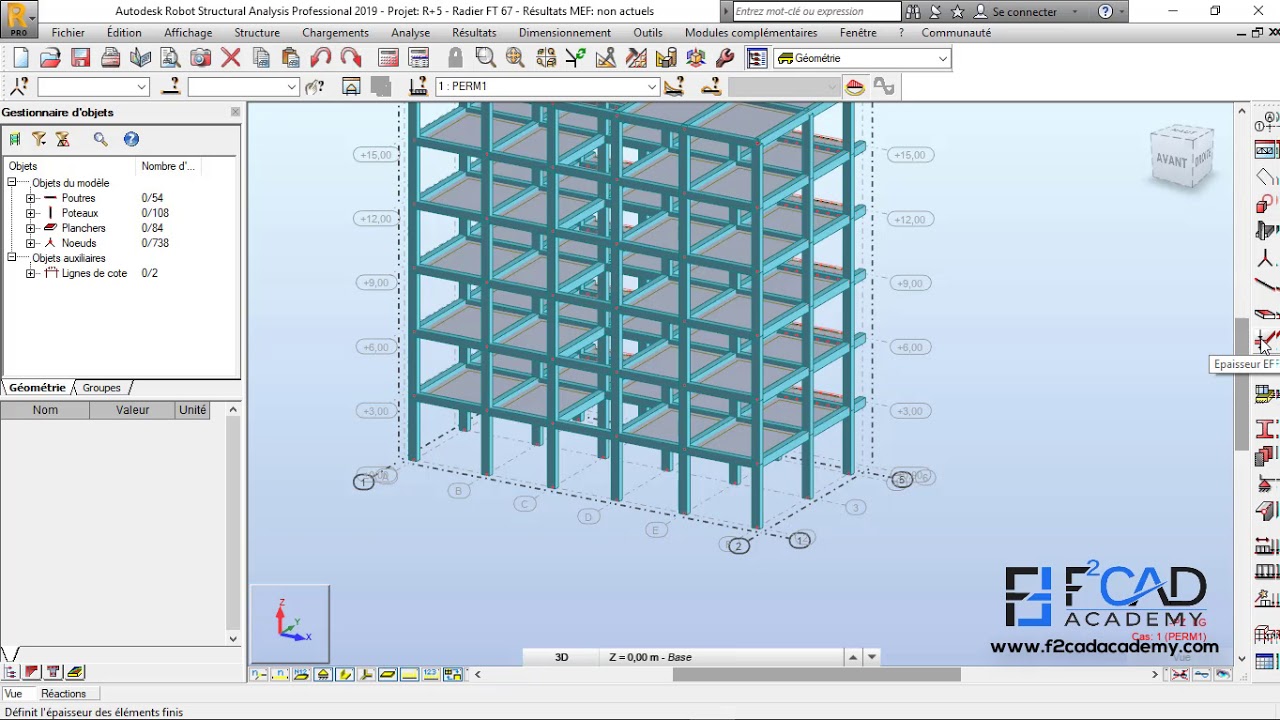
Task: Expand the Poutres tree node
Action: [x=30, y=198]
